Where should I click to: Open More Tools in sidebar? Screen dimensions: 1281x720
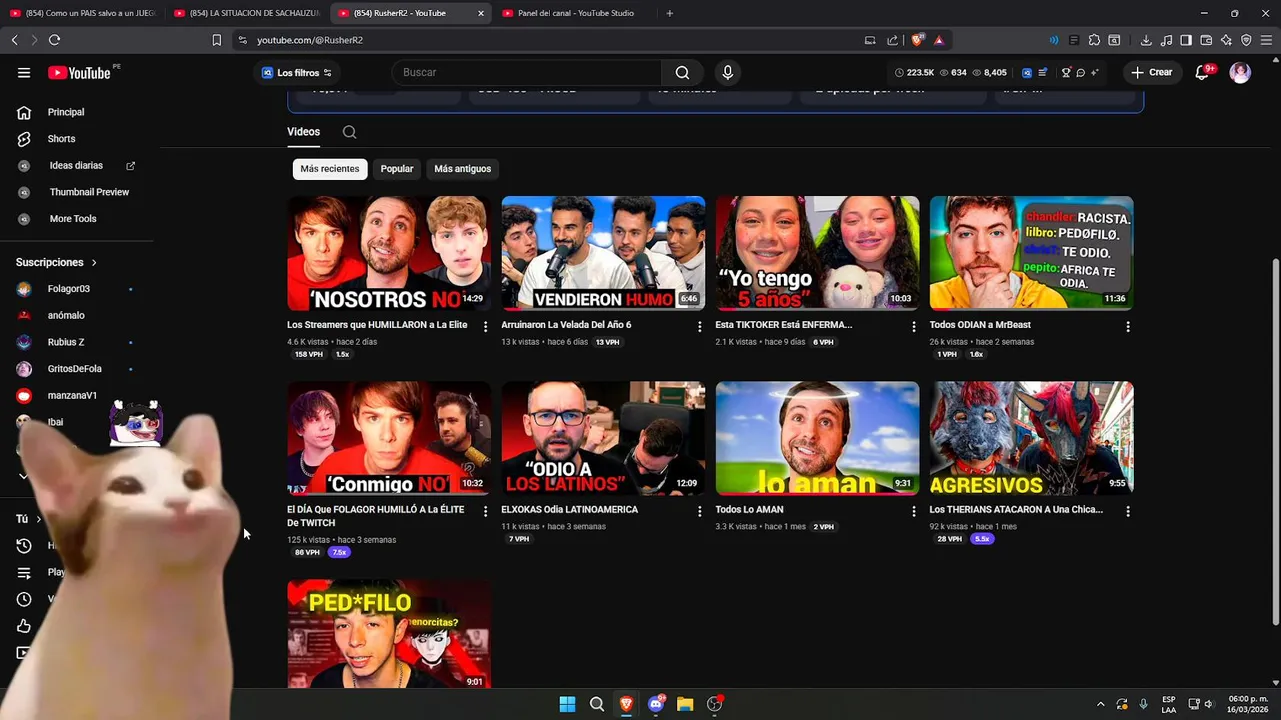(77, 219)
